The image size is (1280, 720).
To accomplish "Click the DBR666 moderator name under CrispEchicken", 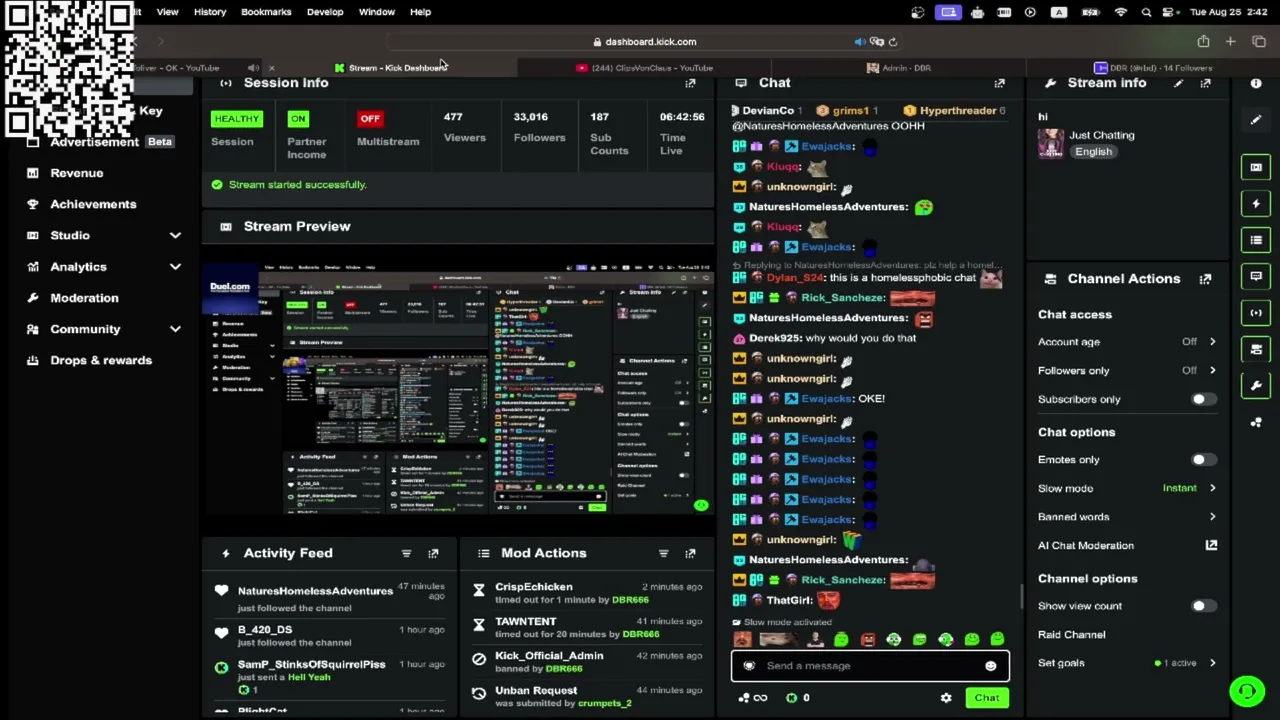I will 630,600.
